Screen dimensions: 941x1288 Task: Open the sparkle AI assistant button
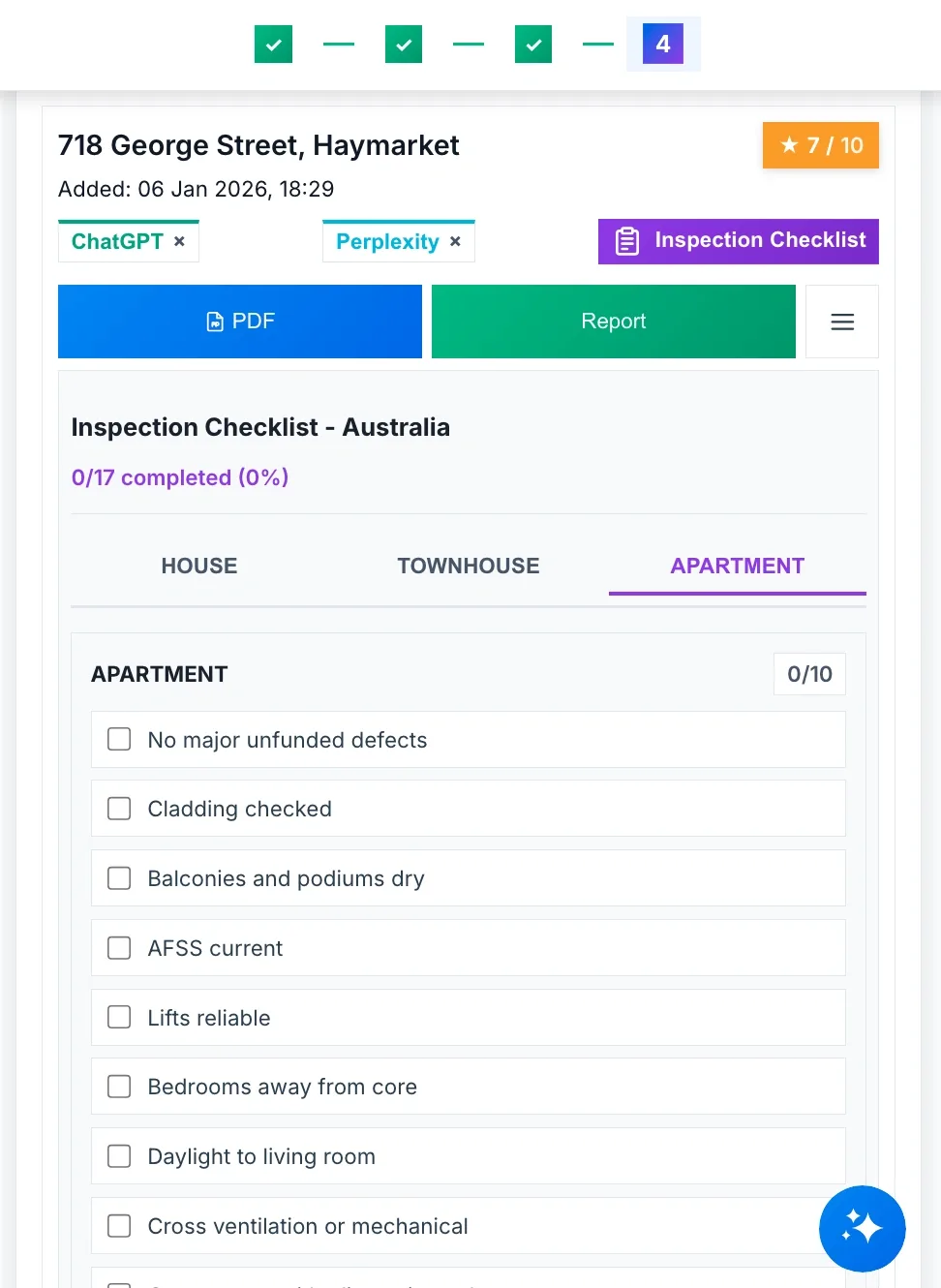tap(862, 1228)
